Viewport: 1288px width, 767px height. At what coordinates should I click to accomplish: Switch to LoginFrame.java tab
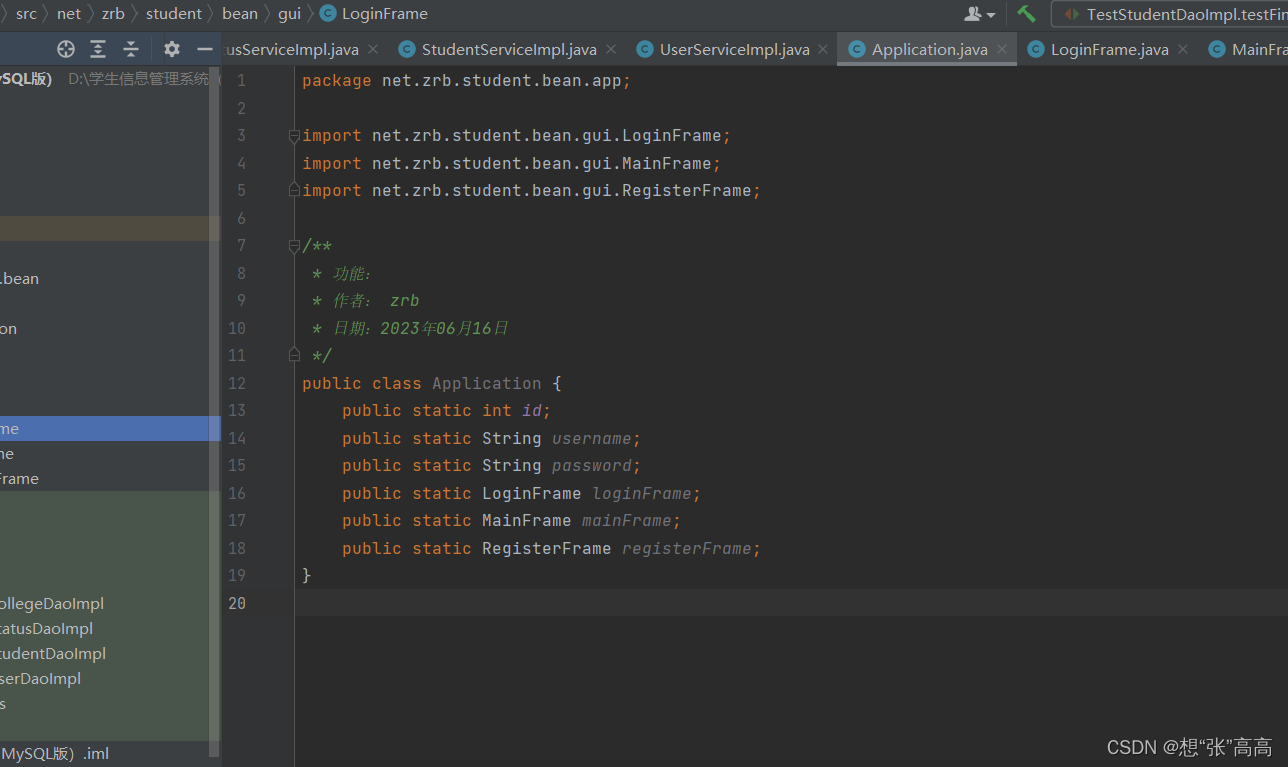[1109, 49]
